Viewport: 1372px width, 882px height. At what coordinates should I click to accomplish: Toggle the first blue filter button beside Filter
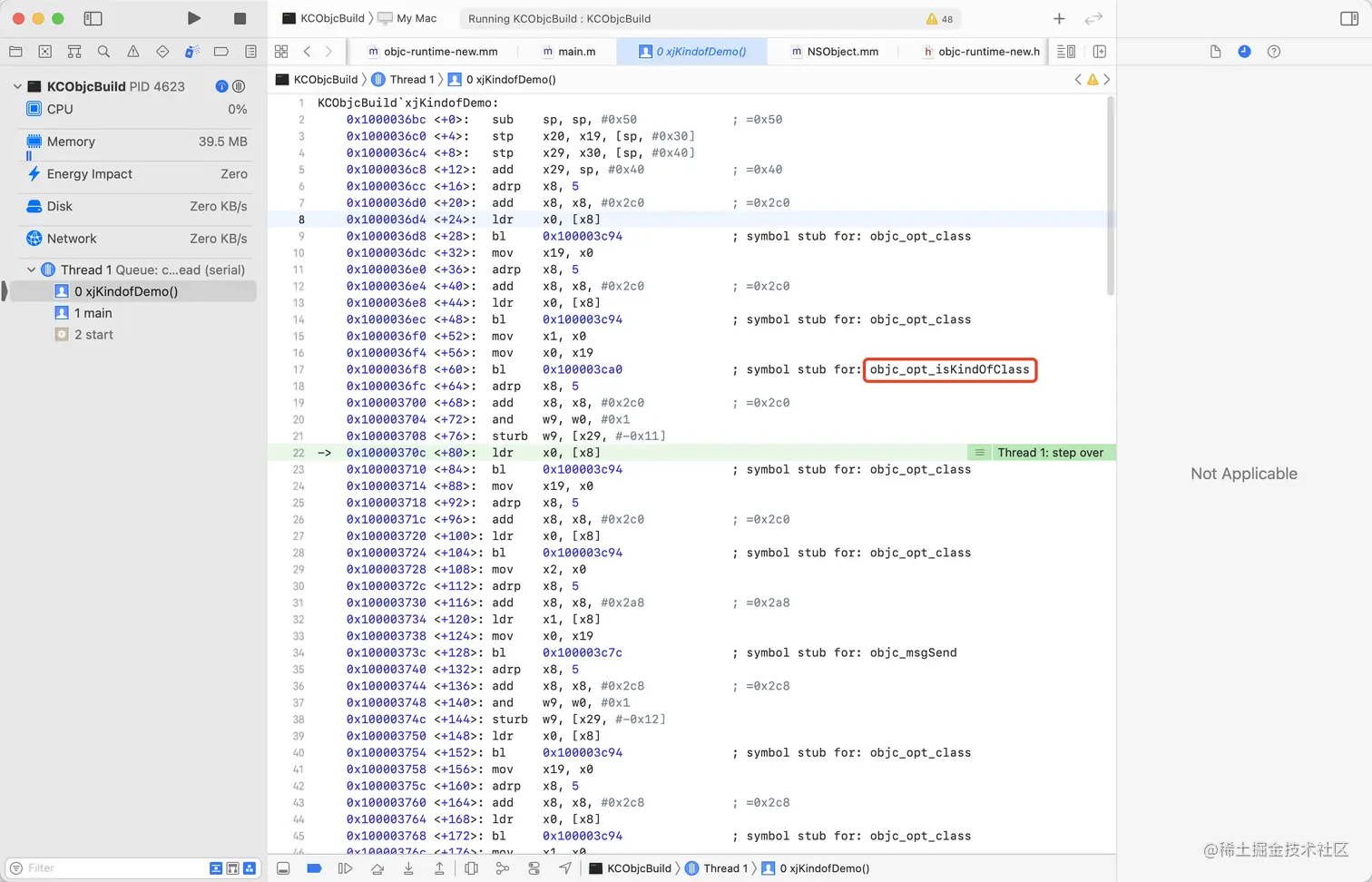coord(216,868)
